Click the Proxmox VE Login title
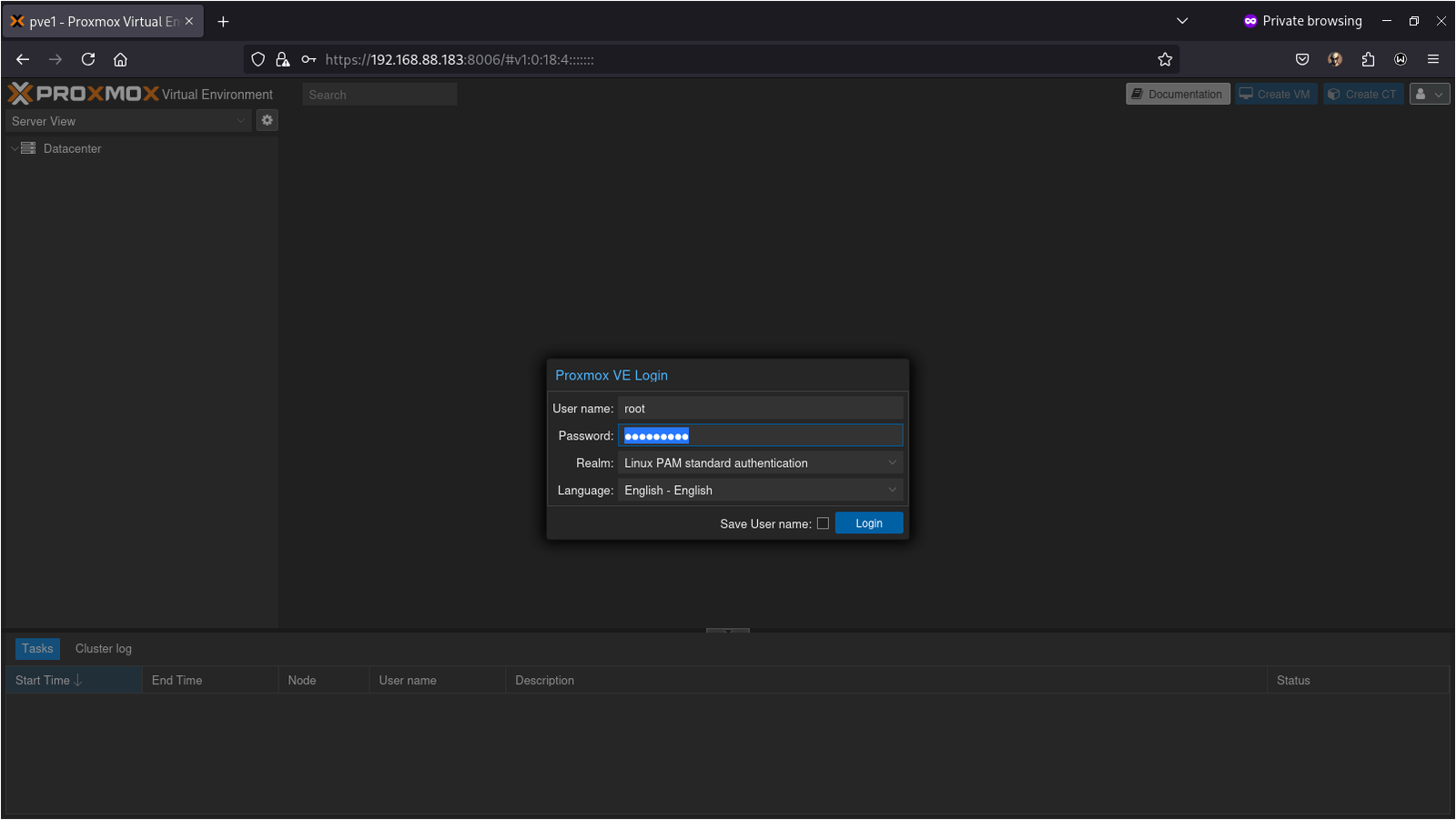This screenshot has width=1456, height=820. point(612,375)
